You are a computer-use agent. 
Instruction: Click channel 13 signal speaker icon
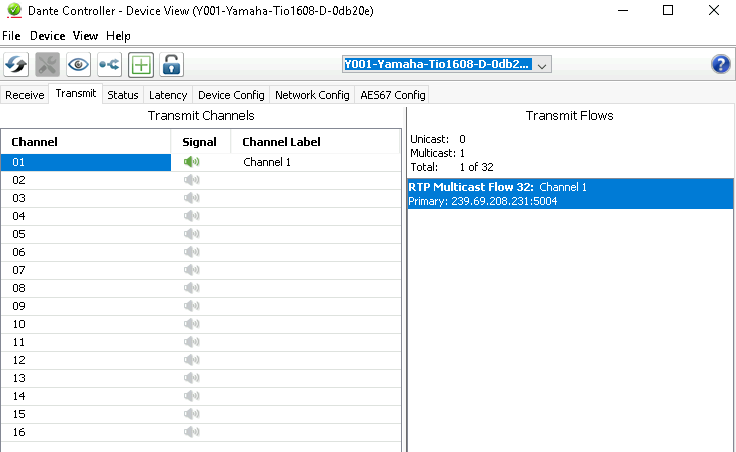pyautogui.click(x=192, y=378)
